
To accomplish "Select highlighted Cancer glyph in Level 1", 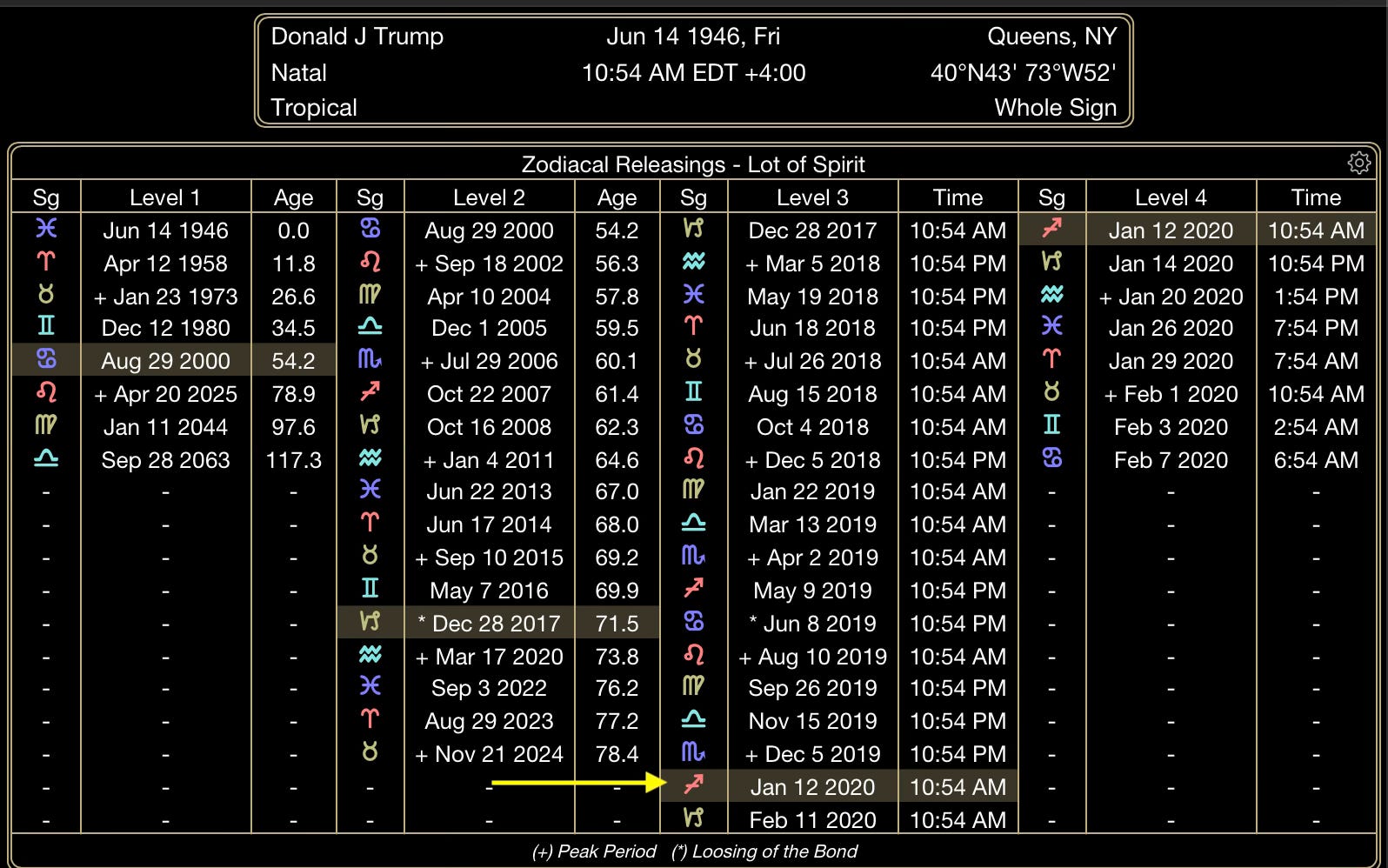I will (x=46, y=359).
